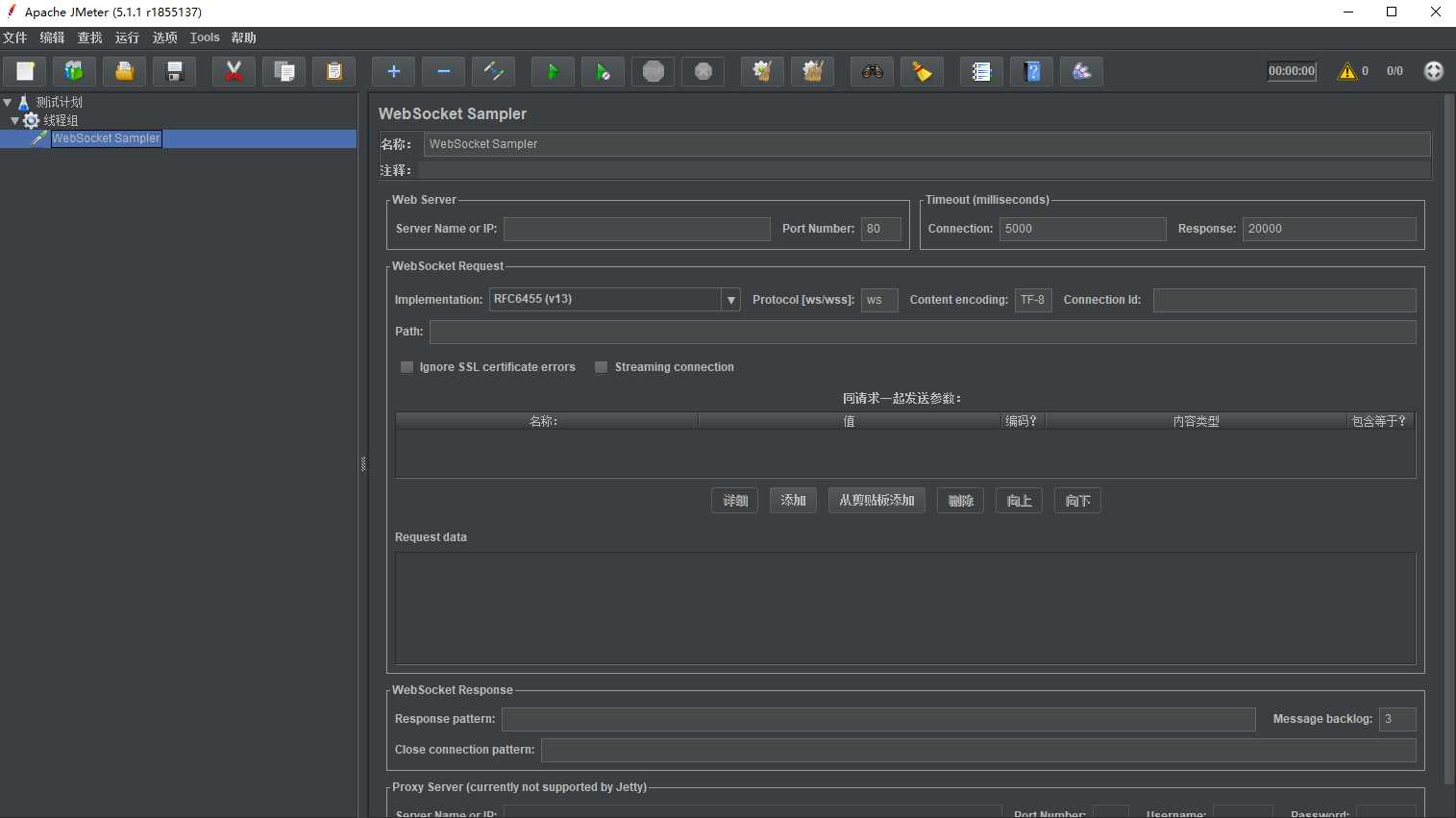Click 从剪贴板添加 button
This screenshot has height=818, width=1456.
[876, 501]
